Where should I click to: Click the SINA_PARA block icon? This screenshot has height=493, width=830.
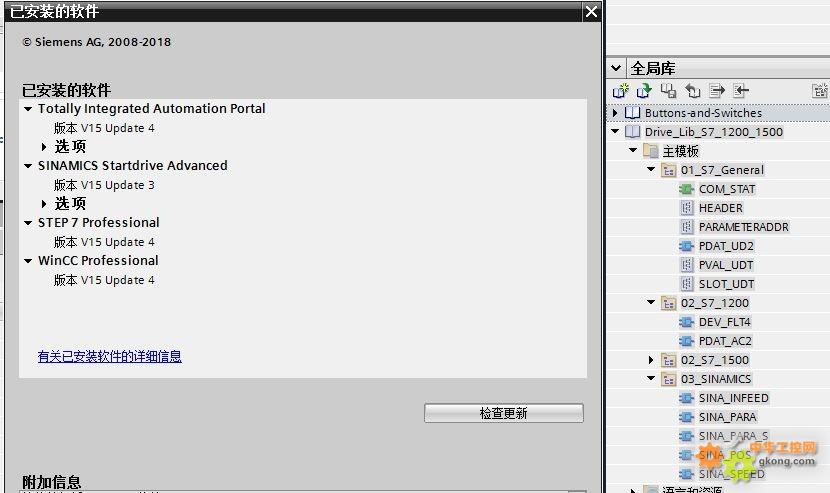click(686, 417)
